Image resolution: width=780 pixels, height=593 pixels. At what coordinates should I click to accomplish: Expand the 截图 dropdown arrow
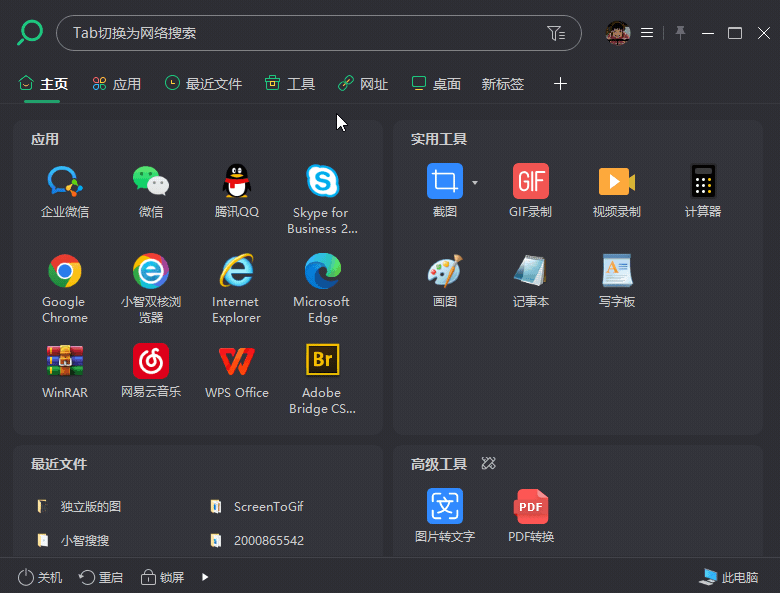pos(475,183)
